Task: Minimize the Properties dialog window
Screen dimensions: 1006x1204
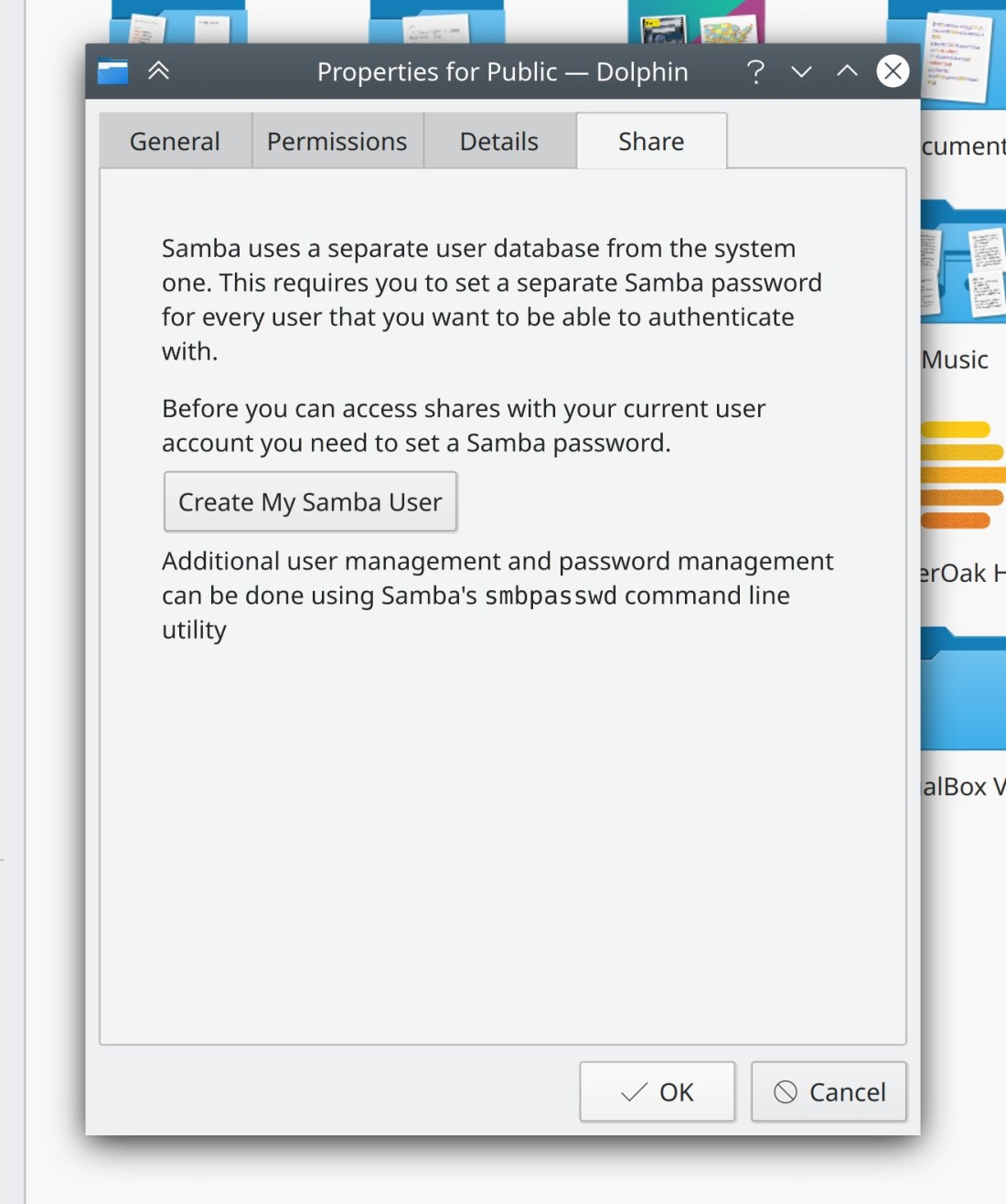Action: 801,71
